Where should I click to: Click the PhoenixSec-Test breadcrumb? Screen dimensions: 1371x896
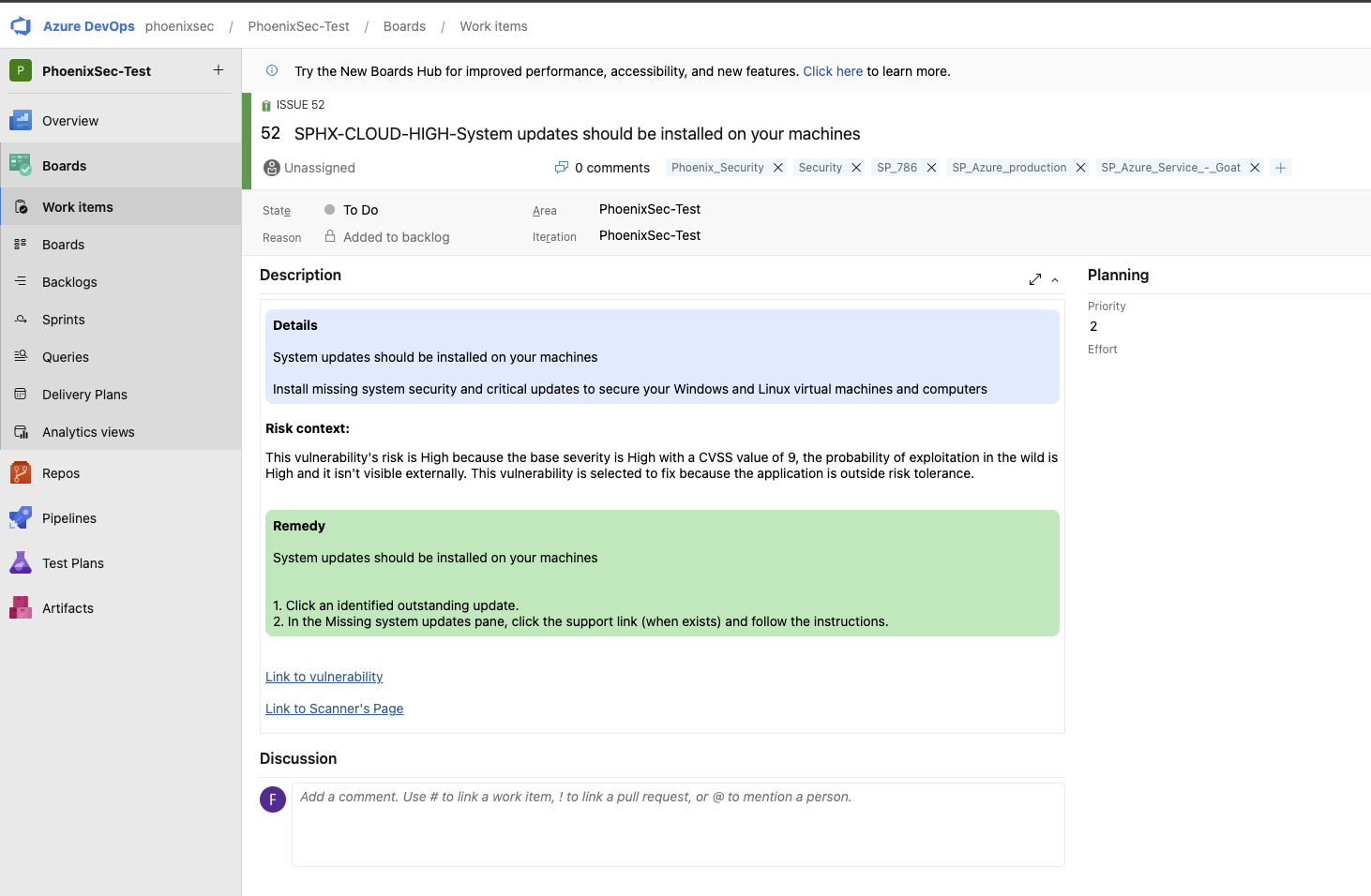pos(298,26)
